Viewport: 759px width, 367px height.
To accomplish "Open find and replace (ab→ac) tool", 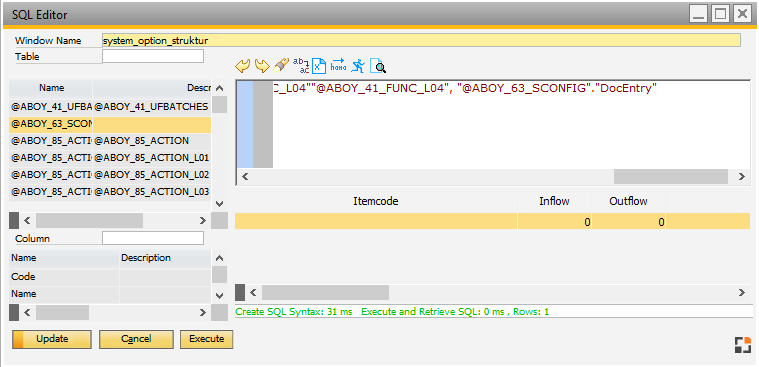I will point(301,65).
